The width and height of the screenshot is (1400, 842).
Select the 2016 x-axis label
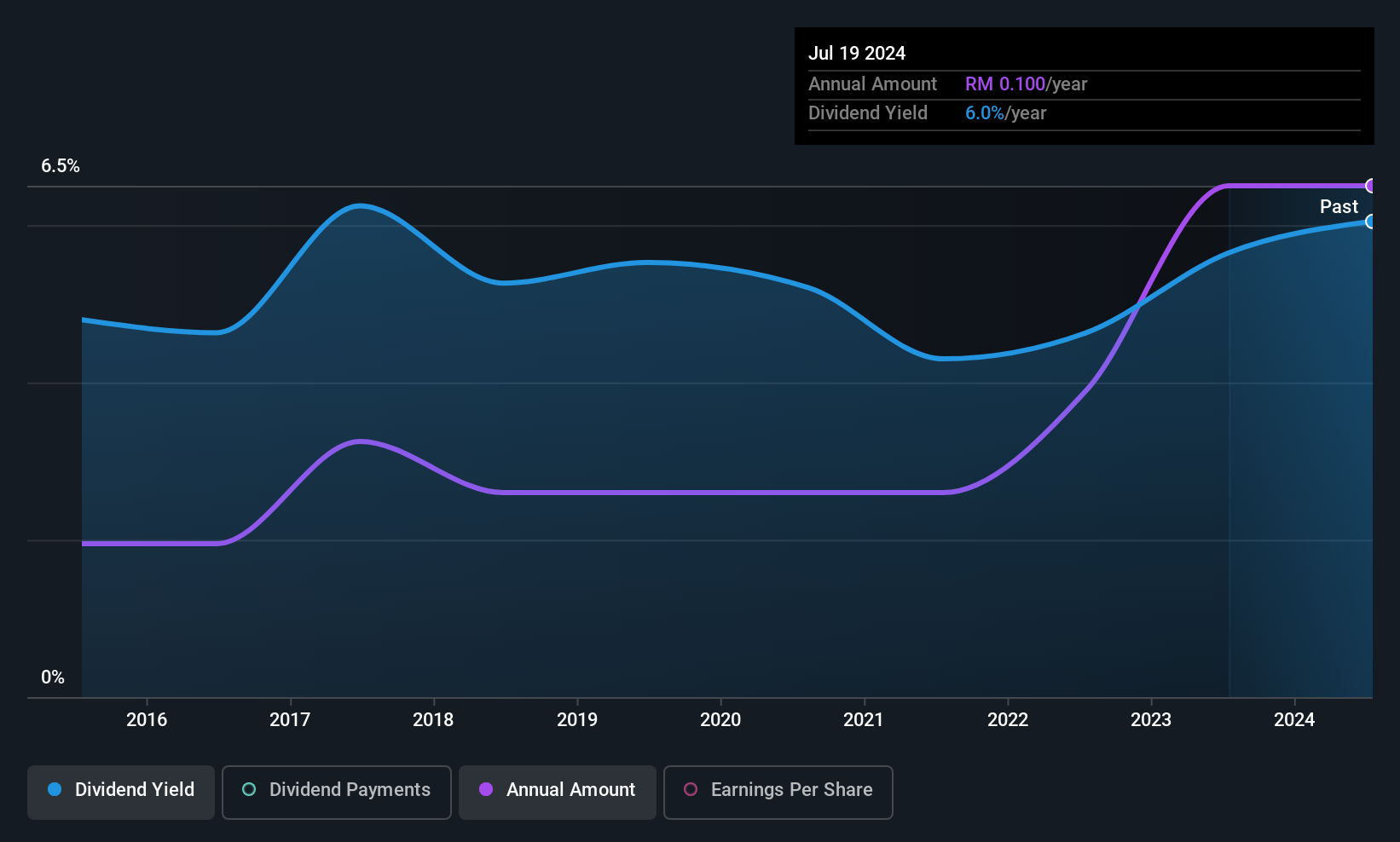147,720
